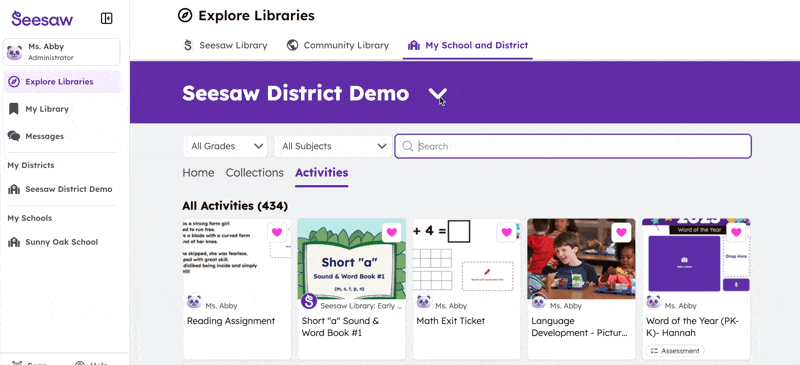This screenshot has width=800, height=365.
Task: Open the All Grades dropdown
Action: [226, 146]
